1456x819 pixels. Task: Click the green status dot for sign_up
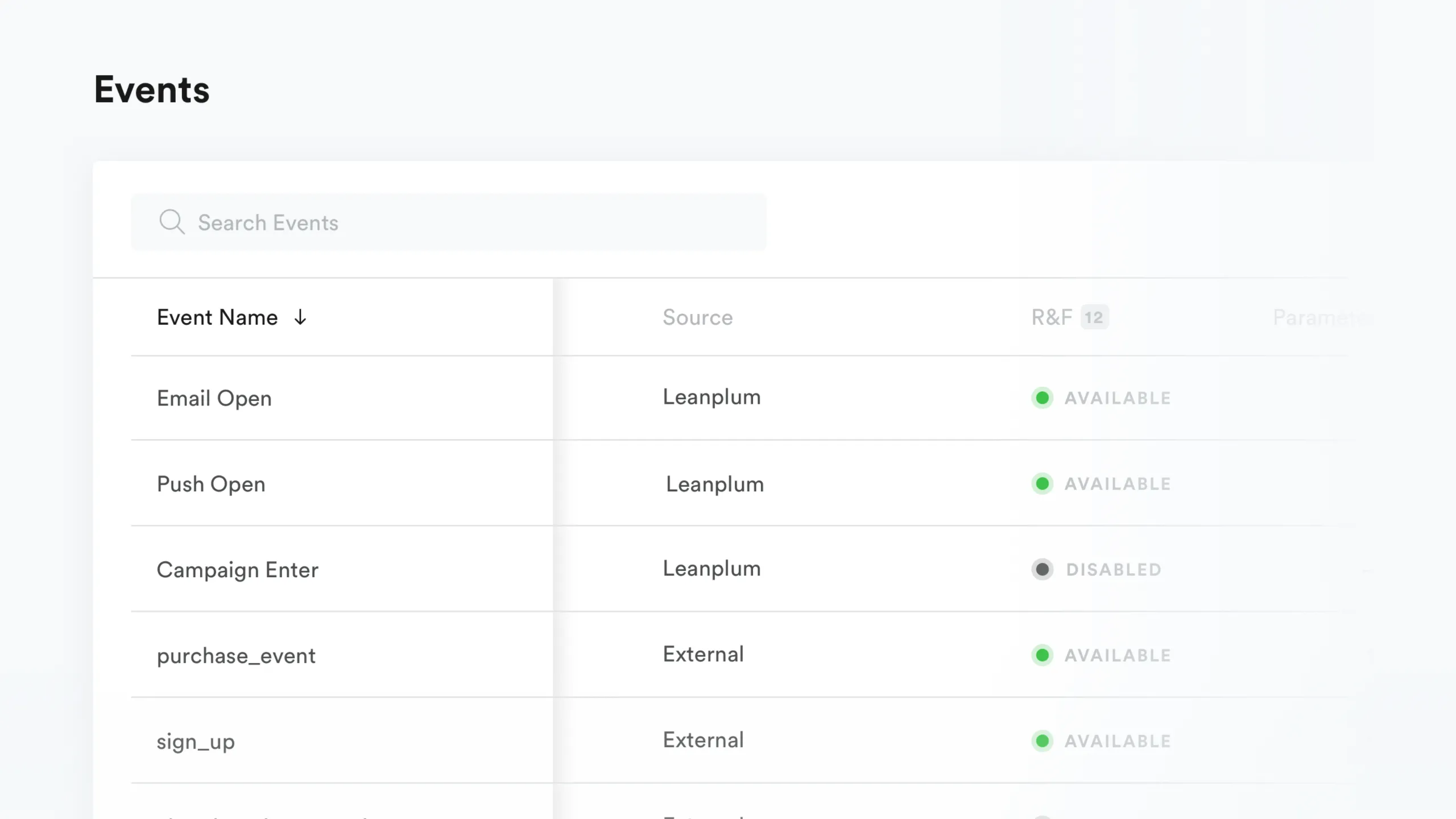point(1042,741)
